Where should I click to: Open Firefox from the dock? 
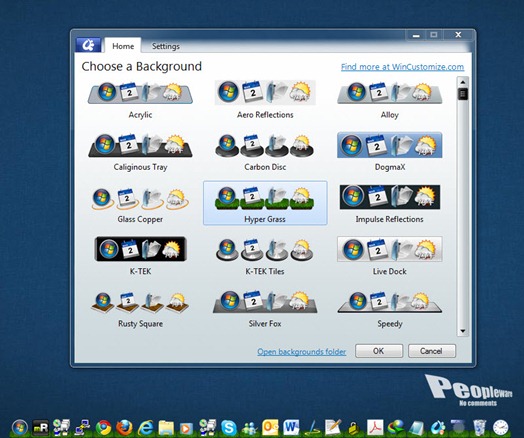click(x=124, y=428)
